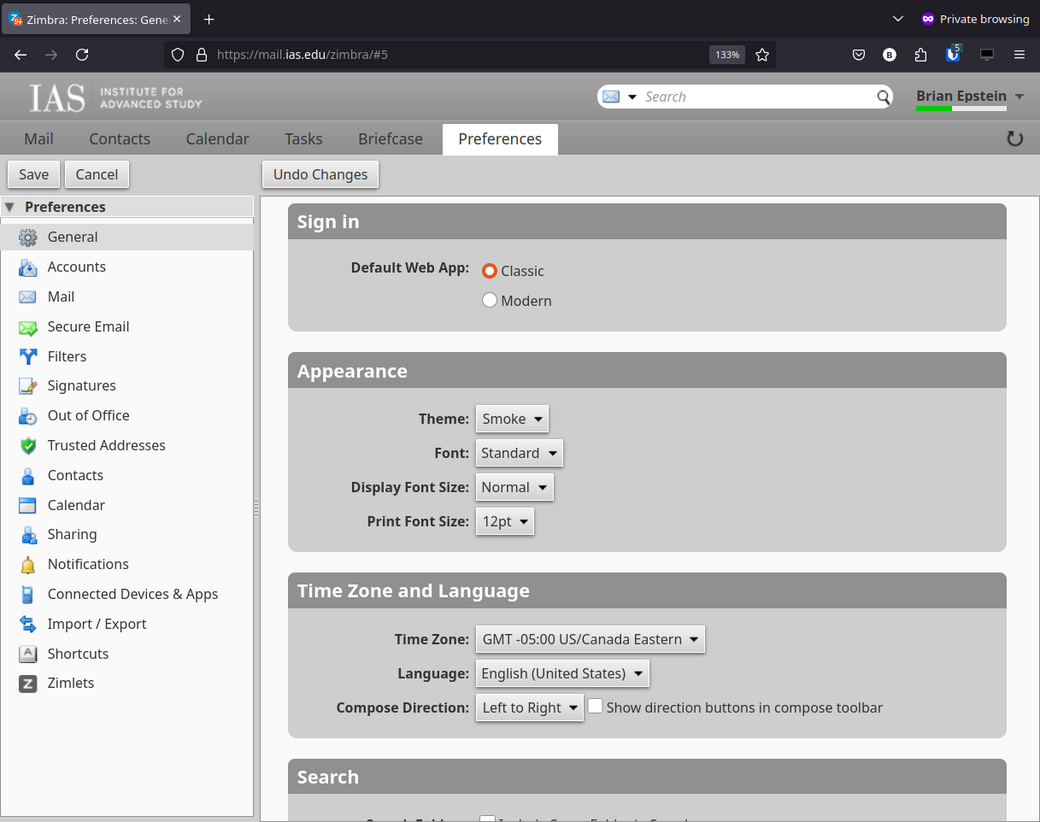Expand the Time Zone dropdown

tap(590, 640)
